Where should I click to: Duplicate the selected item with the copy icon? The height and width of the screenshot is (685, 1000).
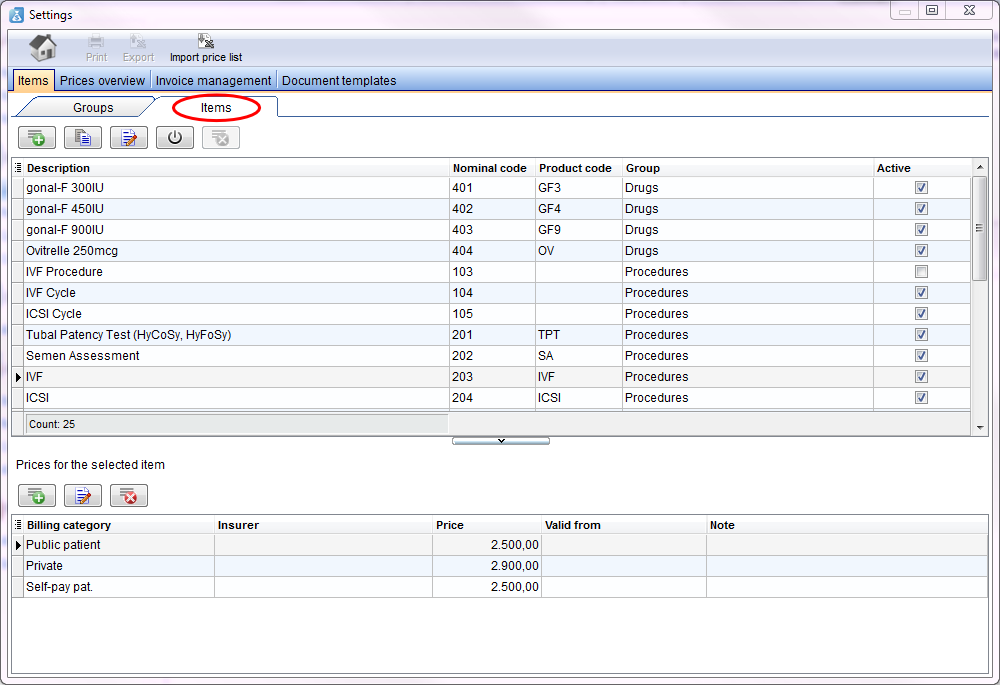83,138
